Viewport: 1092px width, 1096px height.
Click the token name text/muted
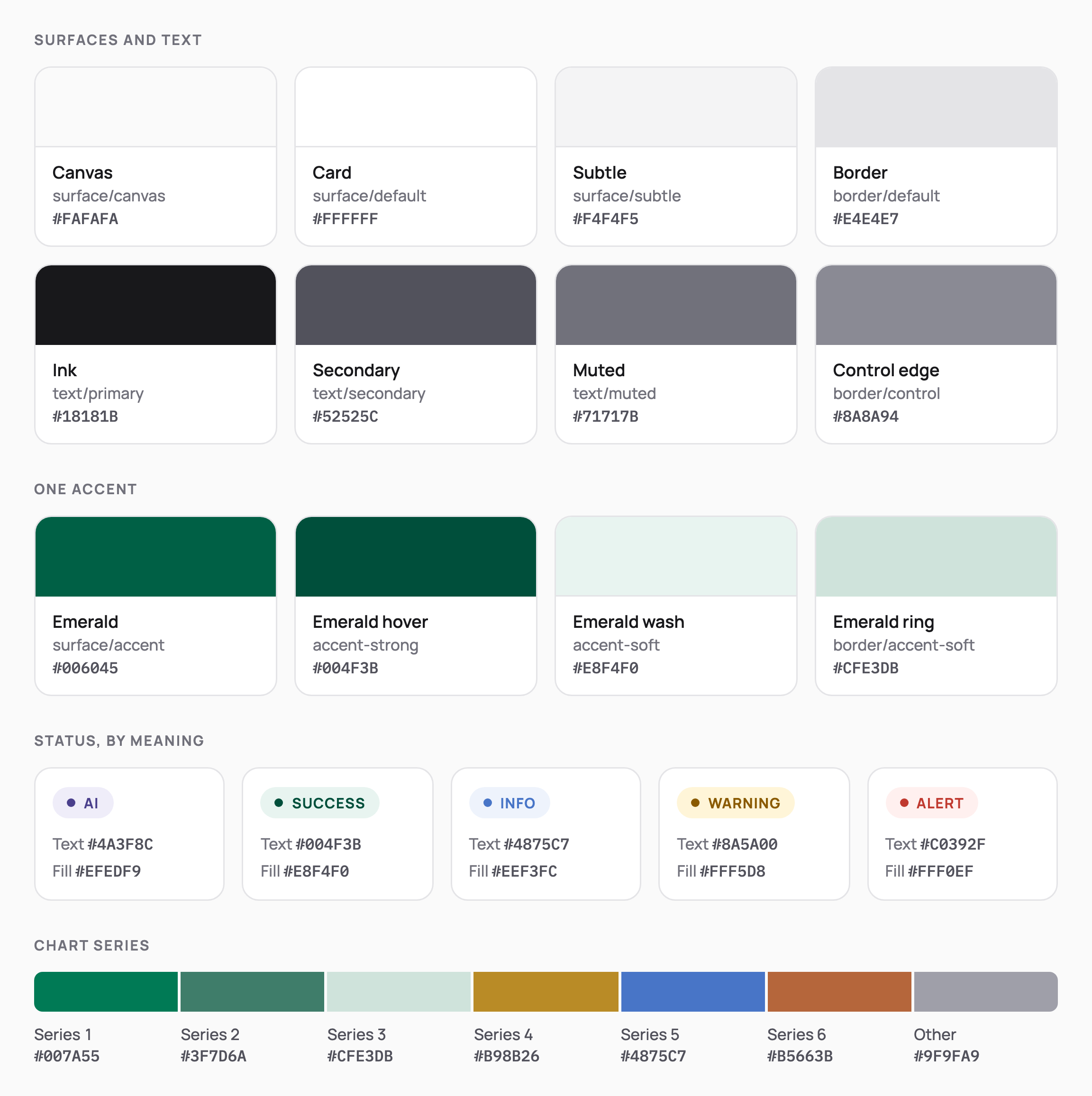pyautogui.click(x=614, y=394)
